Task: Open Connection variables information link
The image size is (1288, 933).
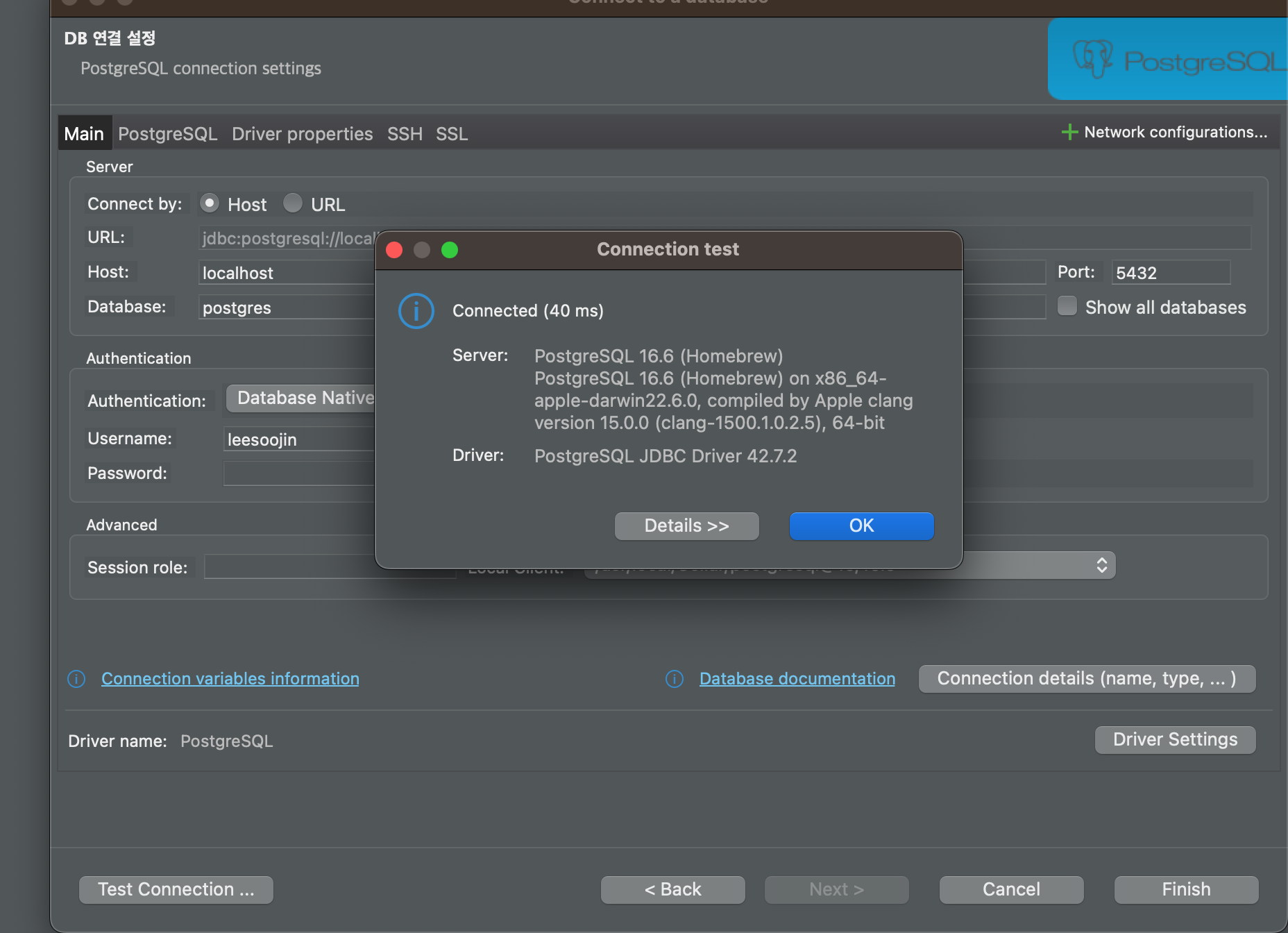Action: [230, 679]
